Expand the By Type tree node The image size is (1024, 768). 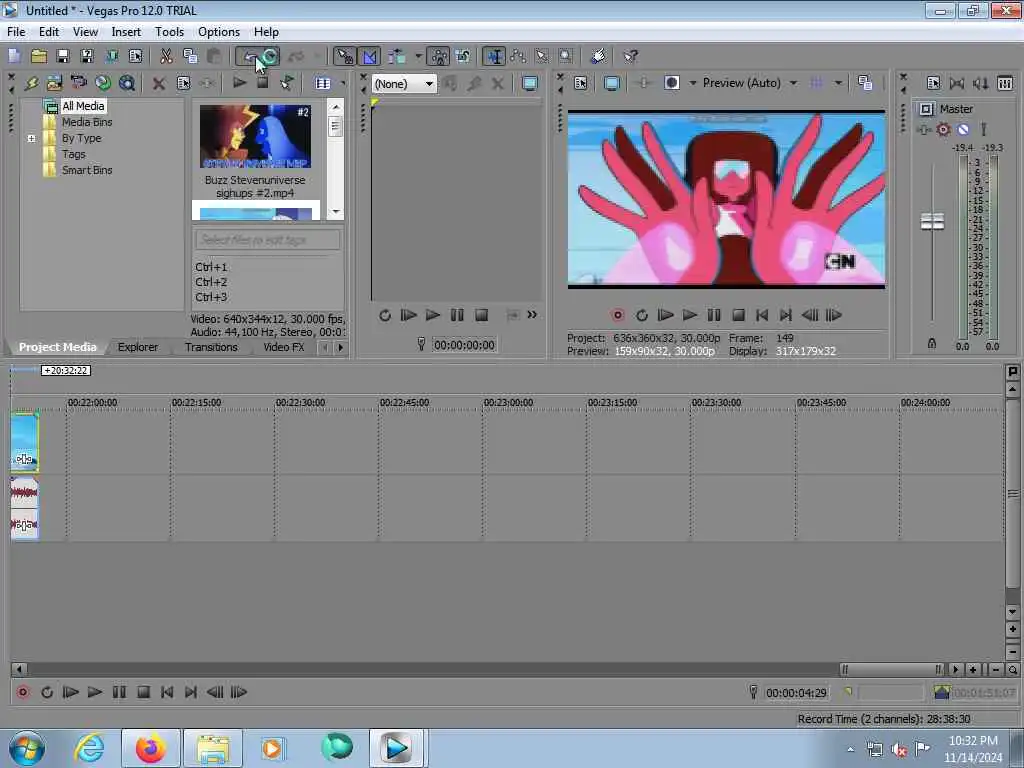point(31,138)
